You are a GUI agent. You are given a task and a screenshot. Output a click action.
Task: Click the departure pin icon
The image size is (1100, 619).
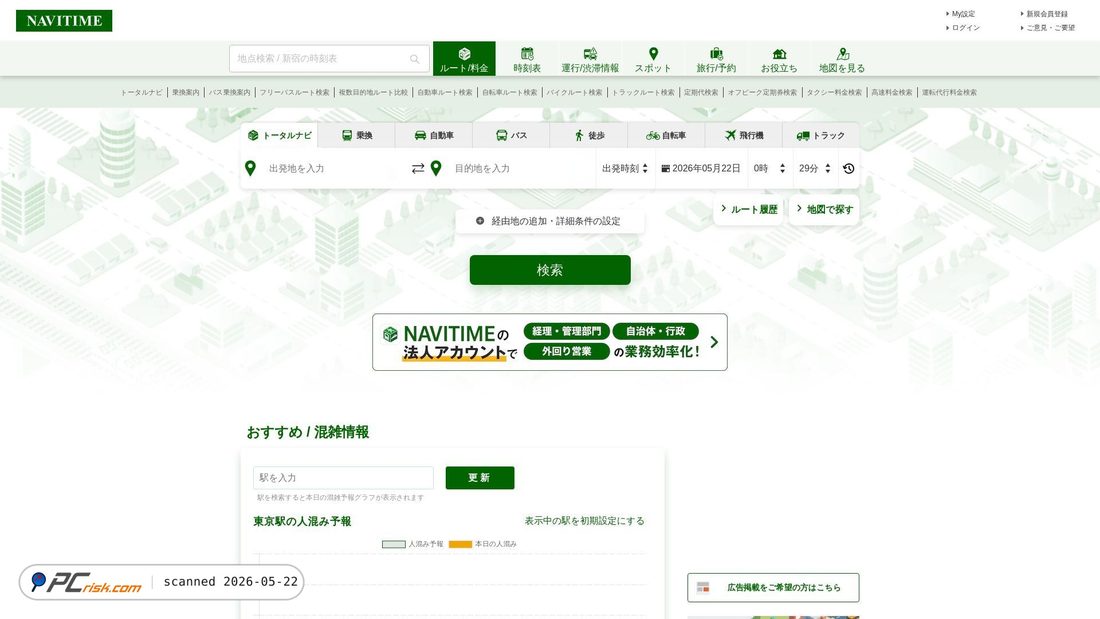(250, 168)
